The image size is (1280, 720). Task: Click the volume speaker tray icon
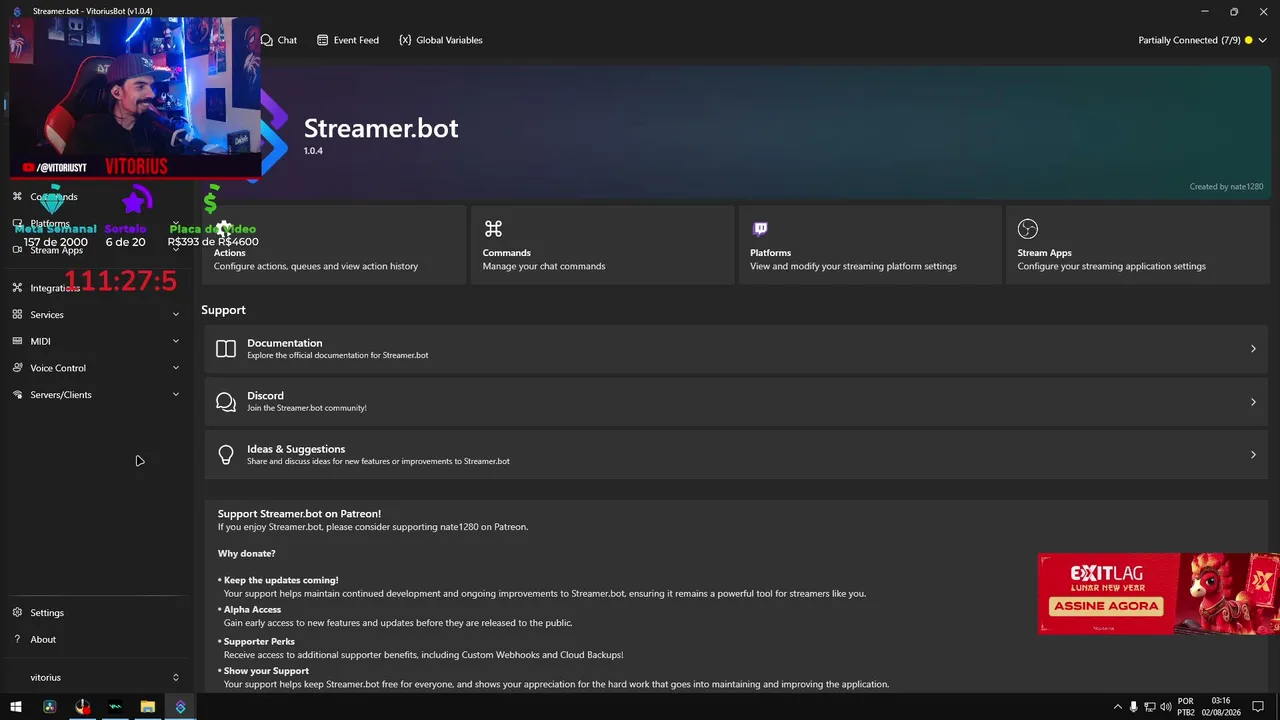click(x=1165, y=707)
